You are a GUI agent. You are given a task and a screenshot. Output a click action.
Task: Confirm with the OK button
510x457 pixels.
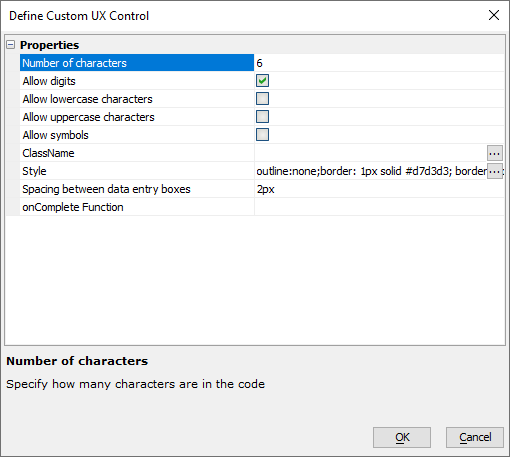(x=402, y=437)
